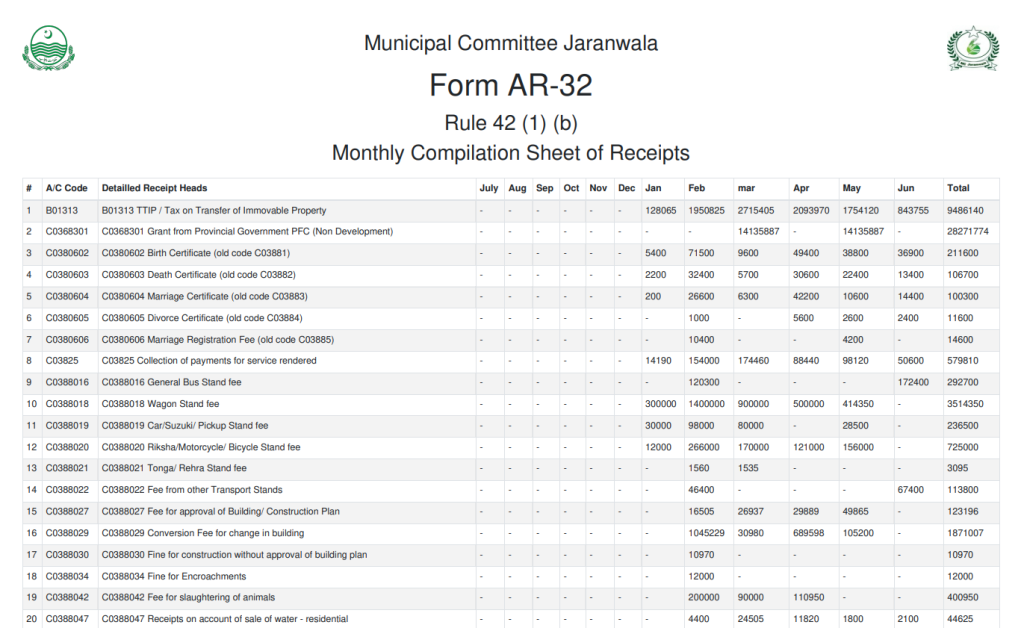
Task: Click the Total column header
Action: [x=958, y=188]
